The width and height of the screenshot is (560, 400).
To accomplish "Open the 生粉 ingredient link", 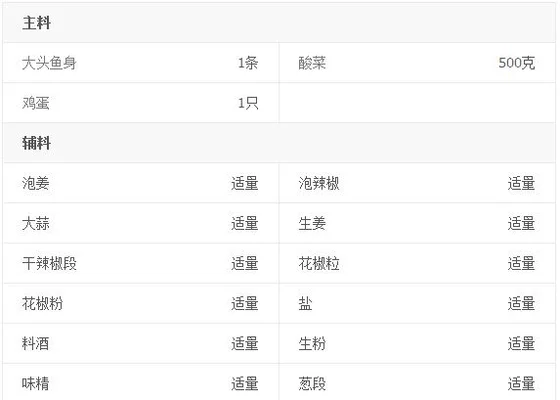I will click(x=312, y=344).
